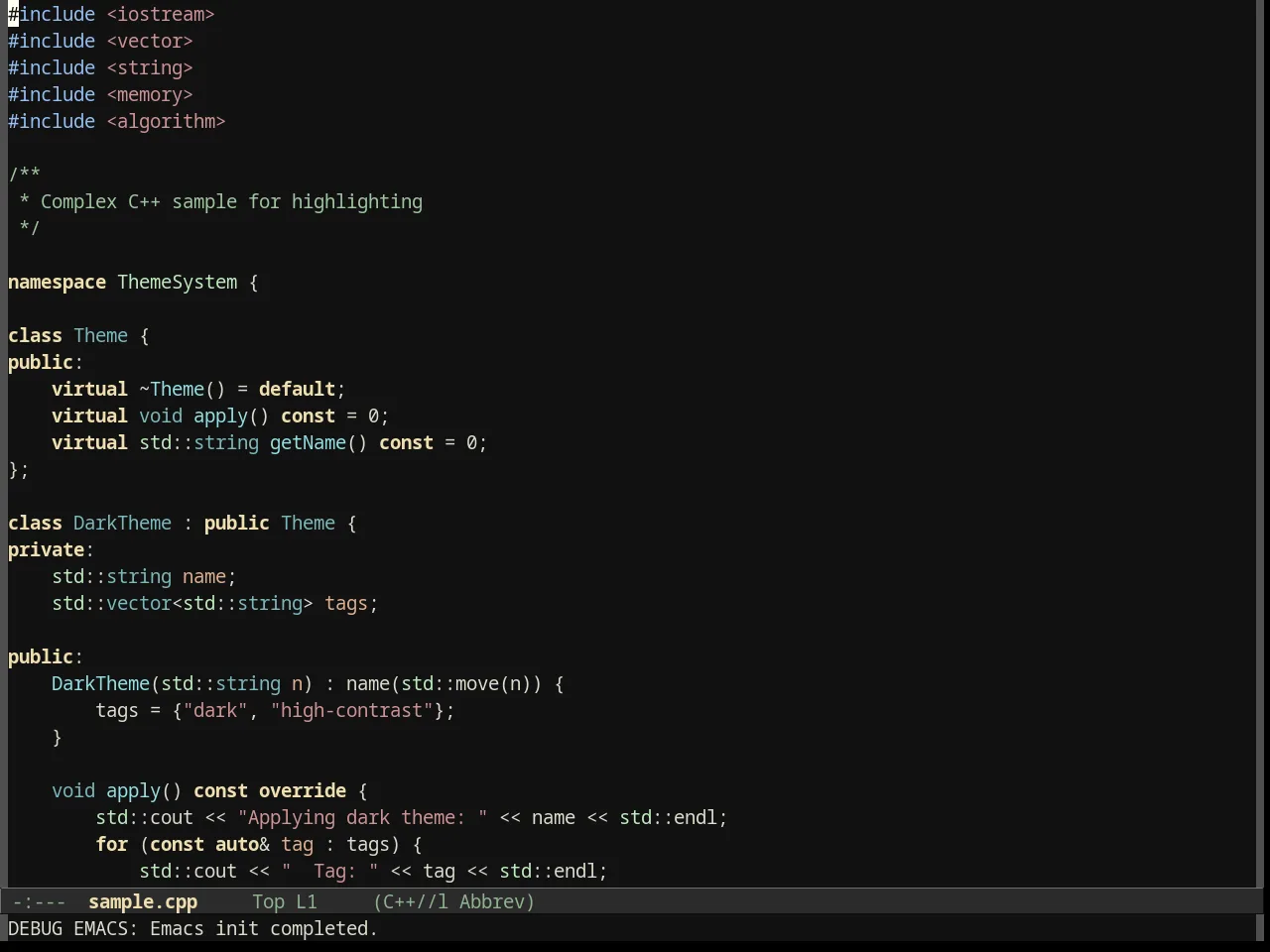This screenshot has height=952, width=1270.
Task: Click 'vector' in std::vector<std::string> line
Action: pyautogui.click(x=139, y=603)
